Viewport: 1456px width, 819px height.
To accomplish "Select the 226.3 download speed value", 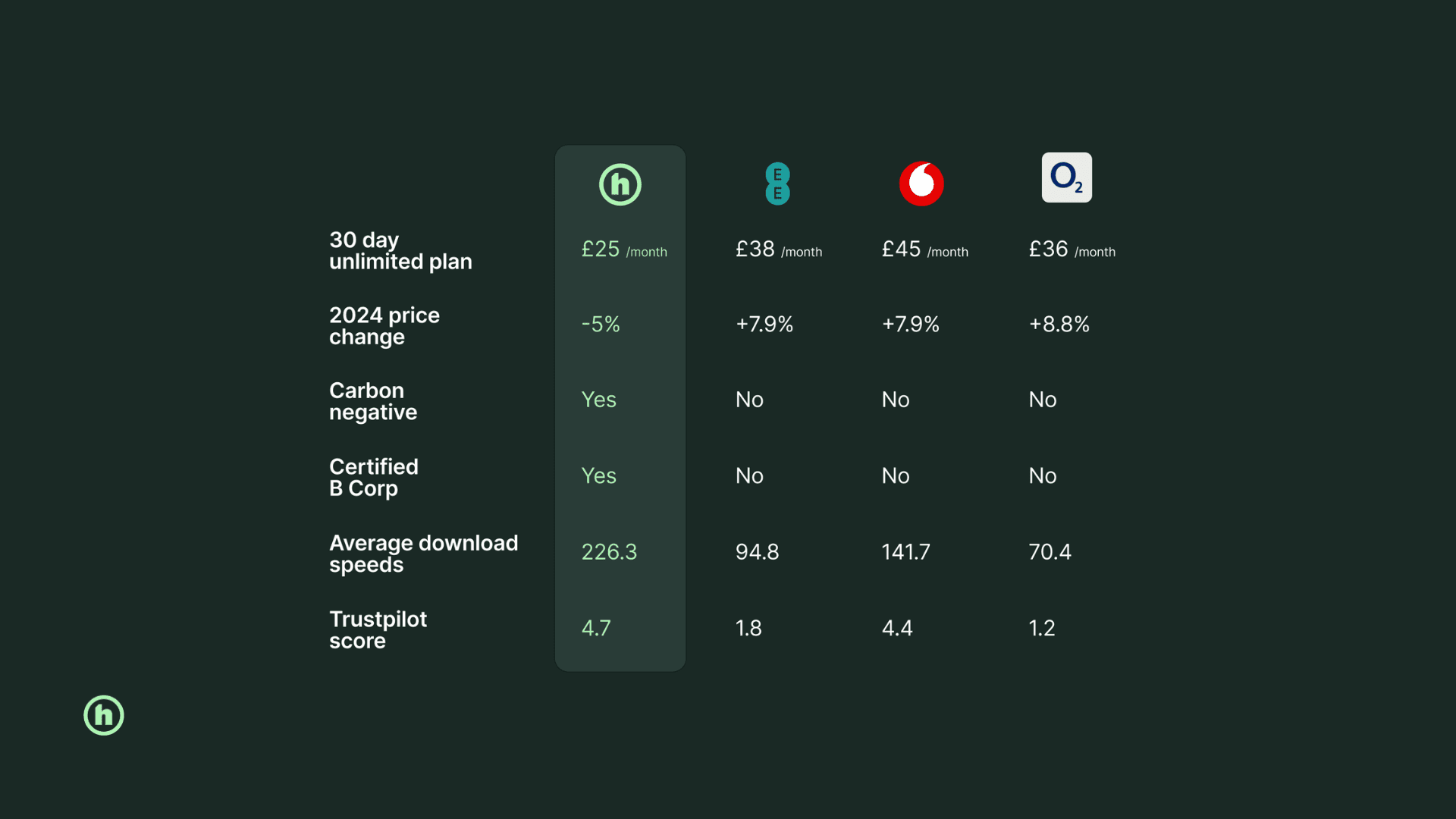I will [x=609, y=552].
